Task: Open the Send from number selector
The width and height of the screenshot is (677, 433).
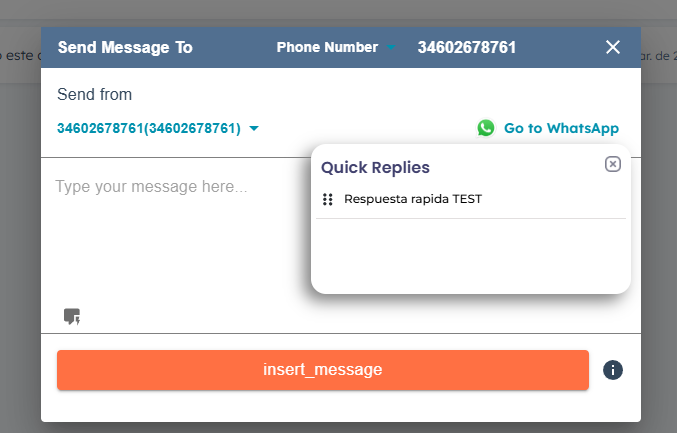Action: [x=149, y=128]
